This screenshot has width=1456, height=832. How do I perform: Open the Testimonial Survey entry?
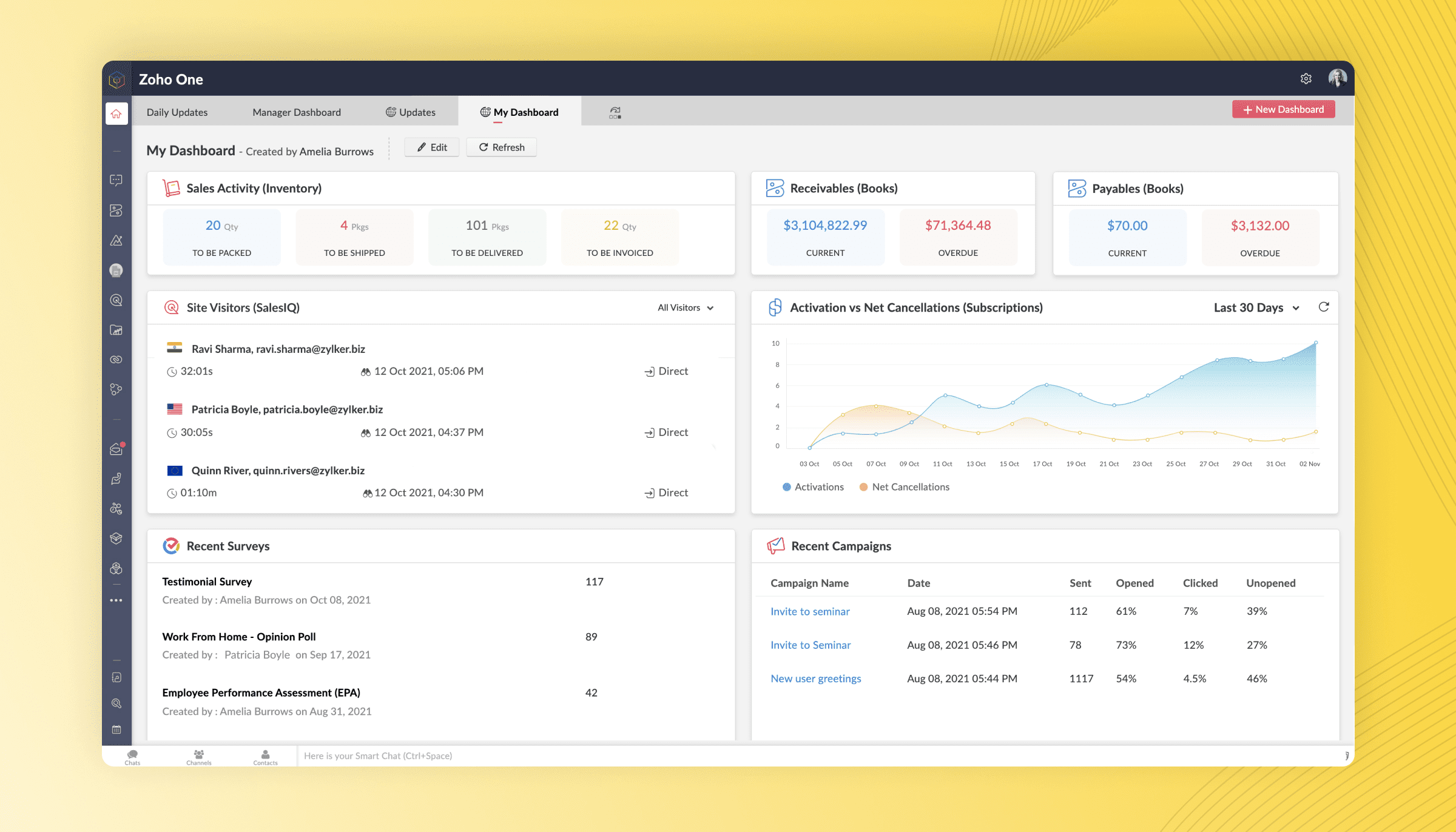[207, 582]
